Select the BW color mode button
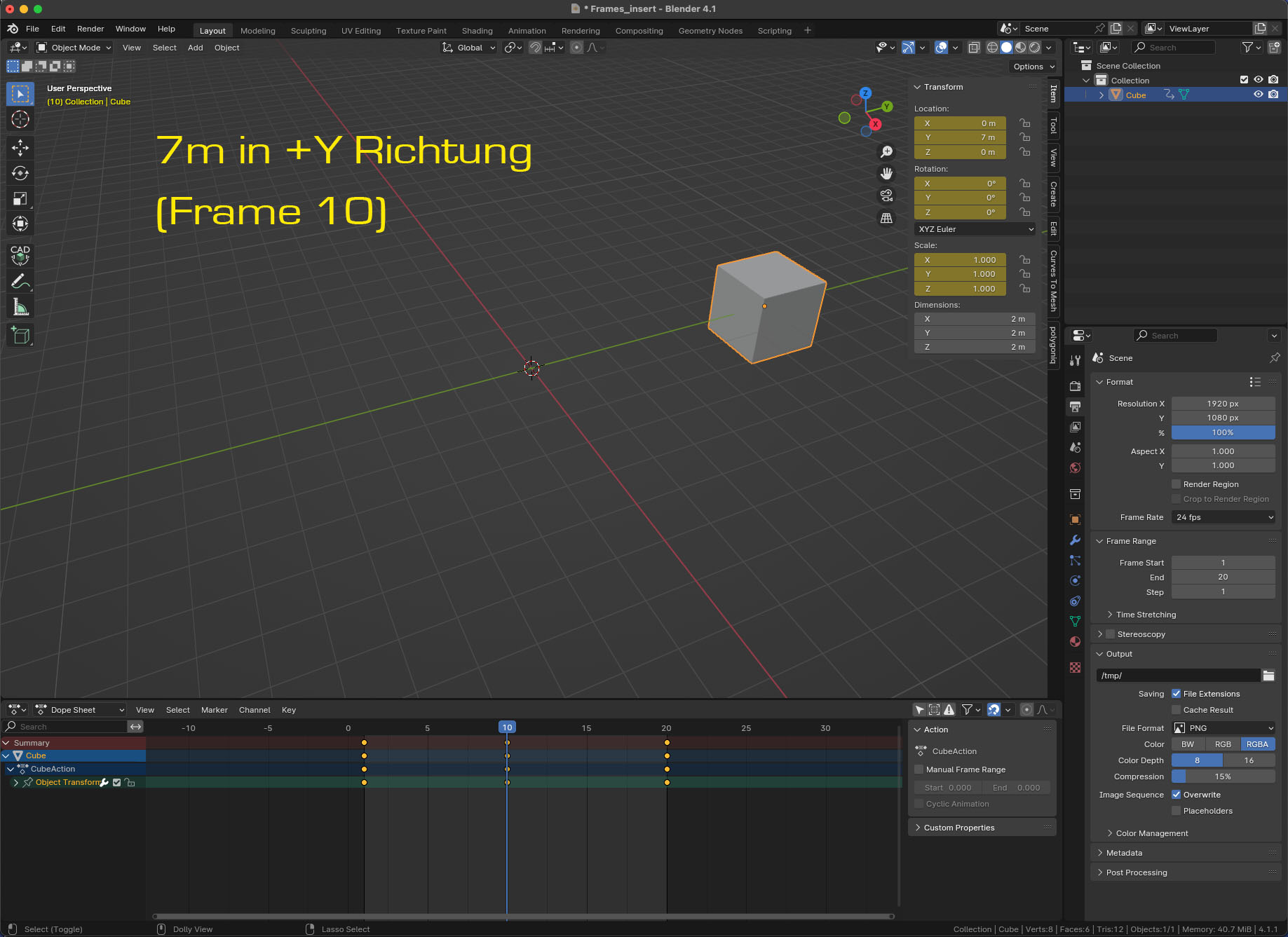Image resolution: width=1288 pixels, height=937 pixels. pyautogui.click(x=1188, y=744)
